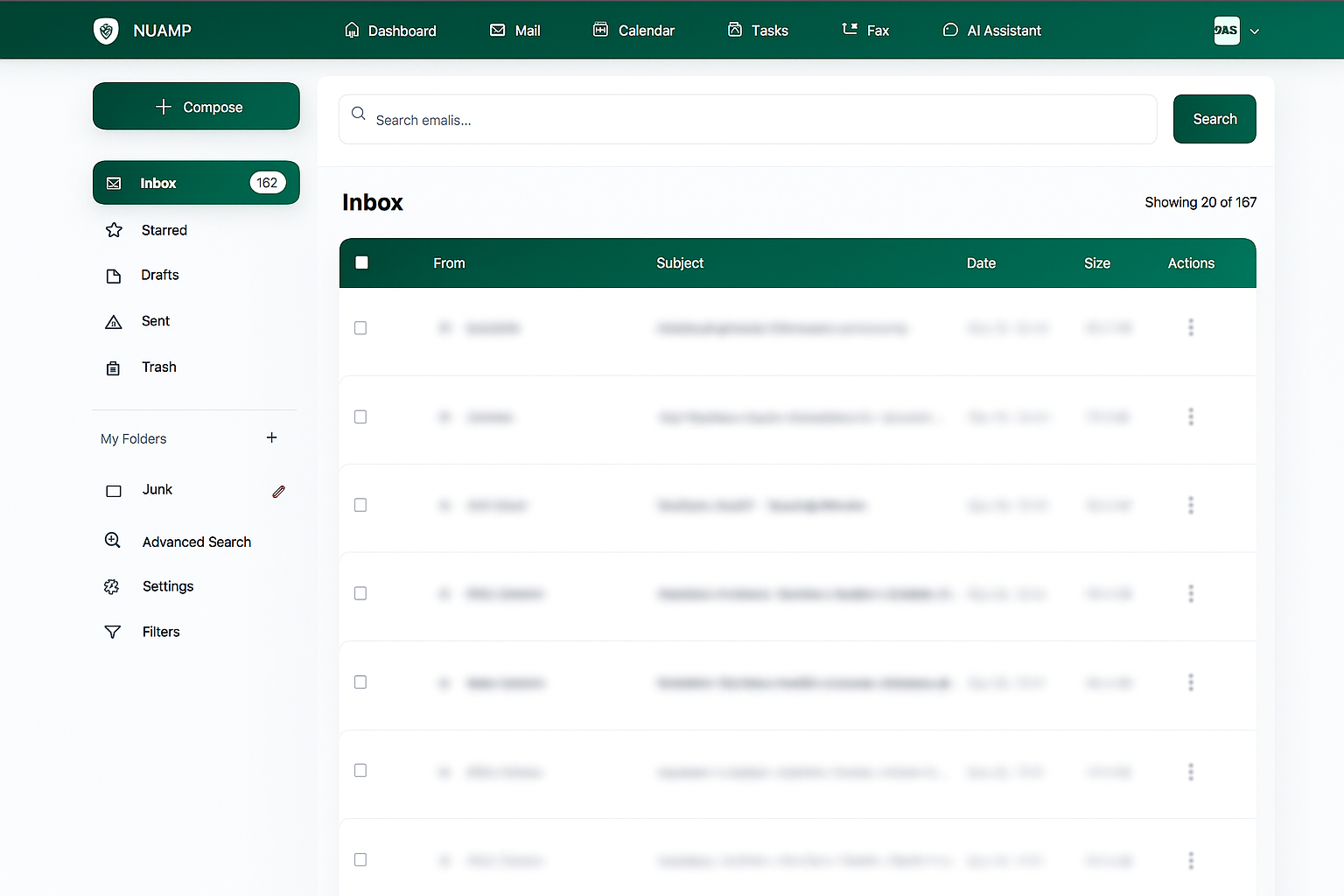Switch to the Calendar section

pos(633,30)
